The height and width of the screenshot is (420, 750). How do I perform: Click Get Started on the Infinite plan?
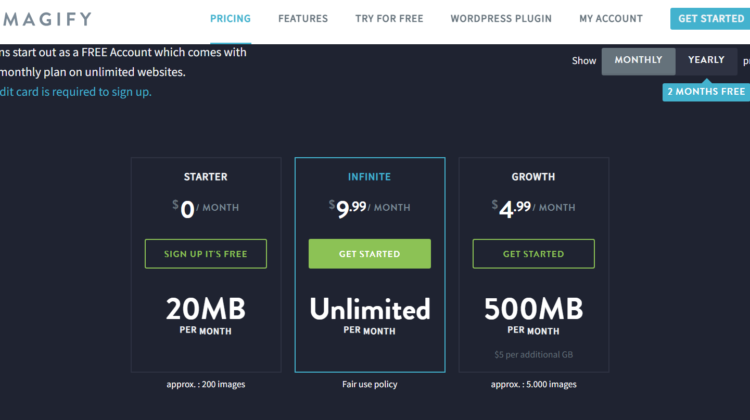(x=369, y=254)
